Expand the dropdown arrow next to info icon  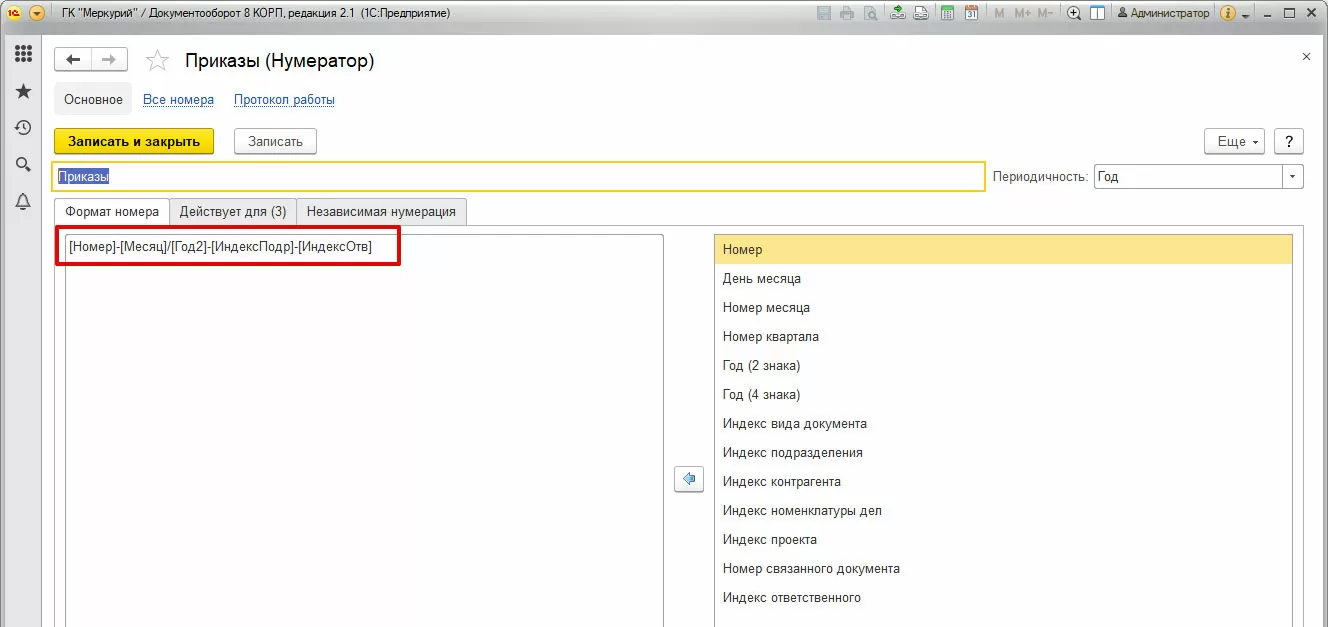[1246, 16]
